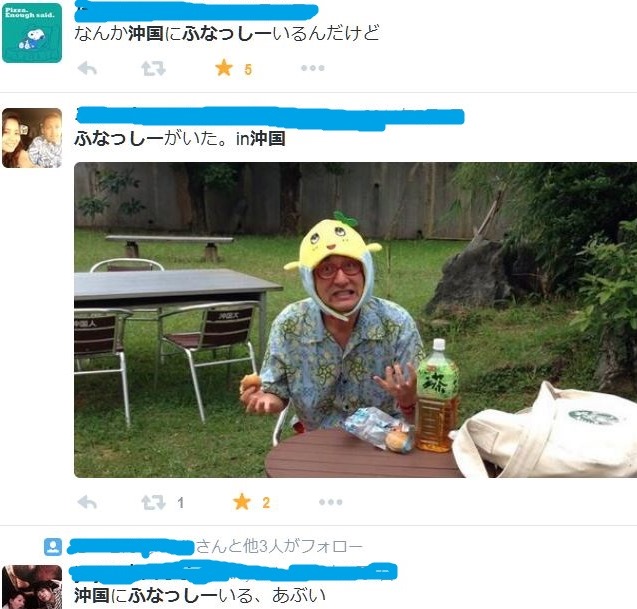The width and height of the screenshot is (637, 609).
Task: Click the bold 沖国 keyword in the first tweet
Action: pos(146,33)
